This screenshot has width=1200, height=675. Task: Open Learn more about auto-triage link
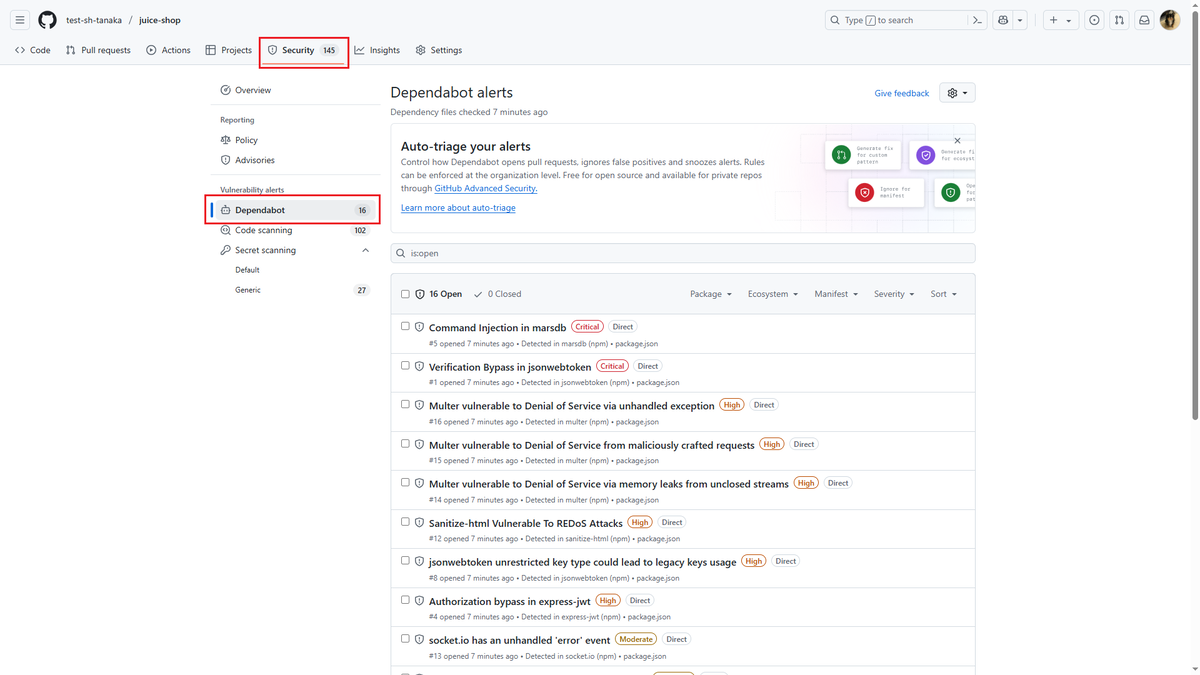click(458, 208)
